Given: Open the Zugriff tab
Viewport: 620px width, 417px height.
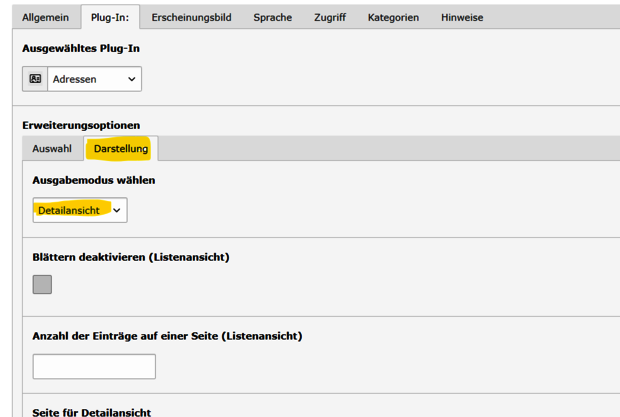Looking at the screenshot, I should point(331,18).
